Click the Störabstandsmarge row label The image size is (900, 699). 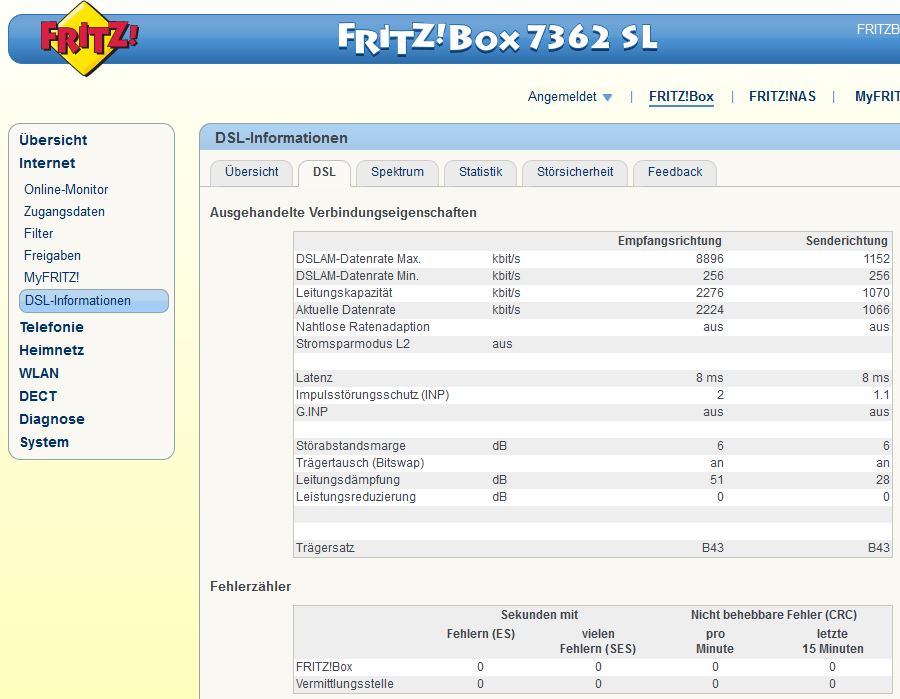click(351, 446)
